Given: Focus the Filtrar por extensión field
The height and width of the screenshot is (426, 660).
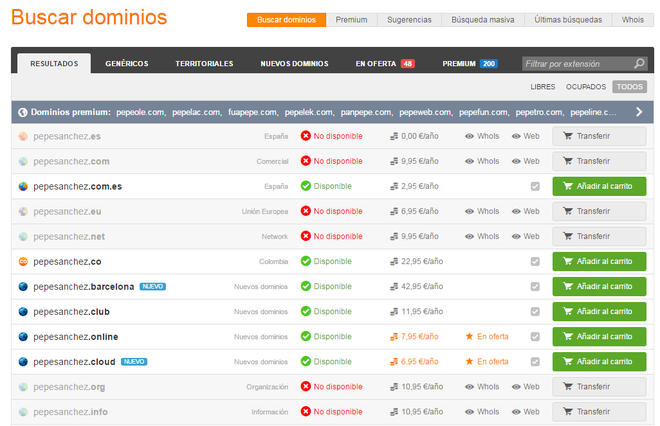Looking at the screenshot, I should (578, 64).
